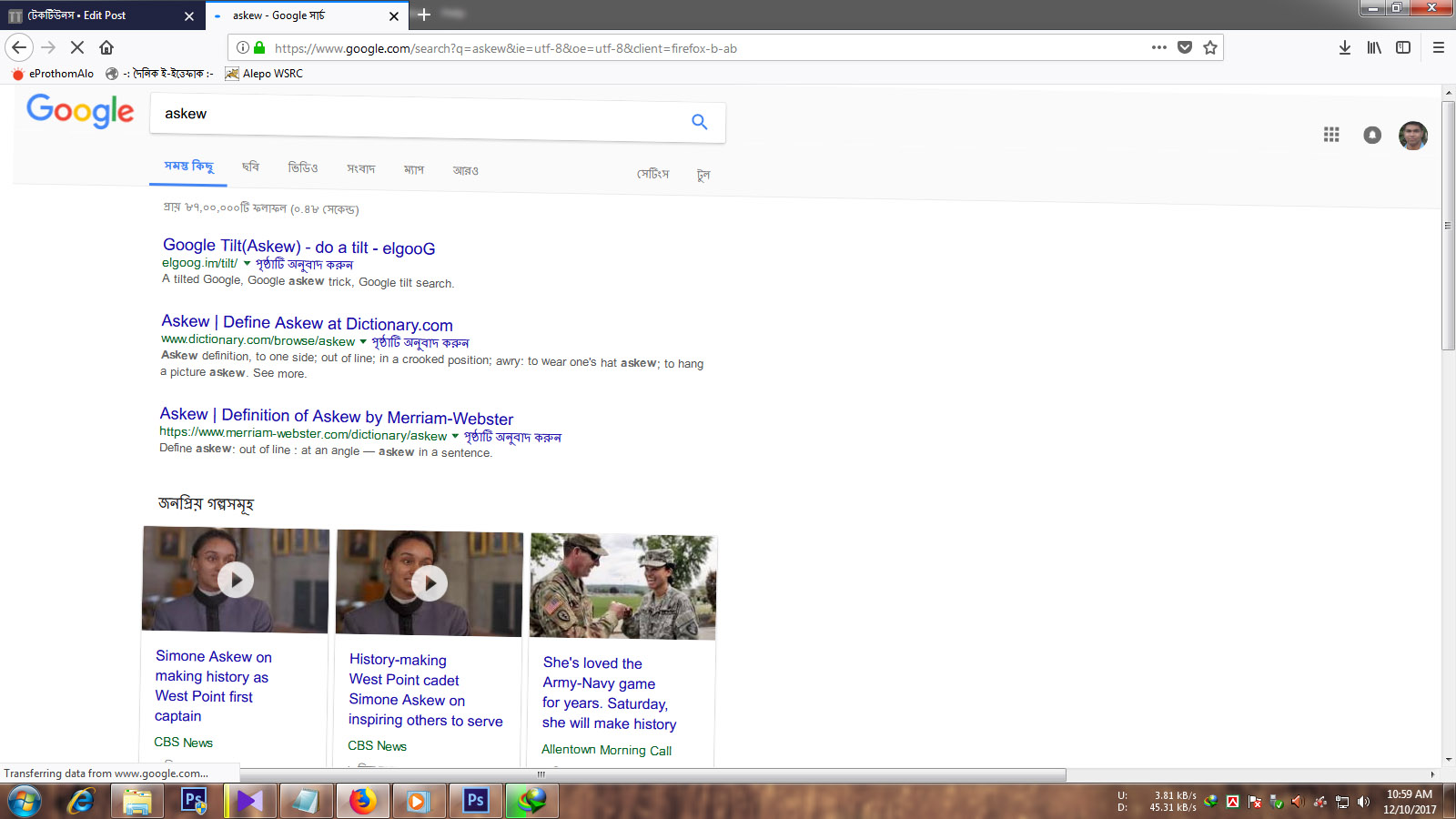Viewport: 1456px width, 819px height.
Task: Open the টুল (Tools) option
Action: [703, 175]
